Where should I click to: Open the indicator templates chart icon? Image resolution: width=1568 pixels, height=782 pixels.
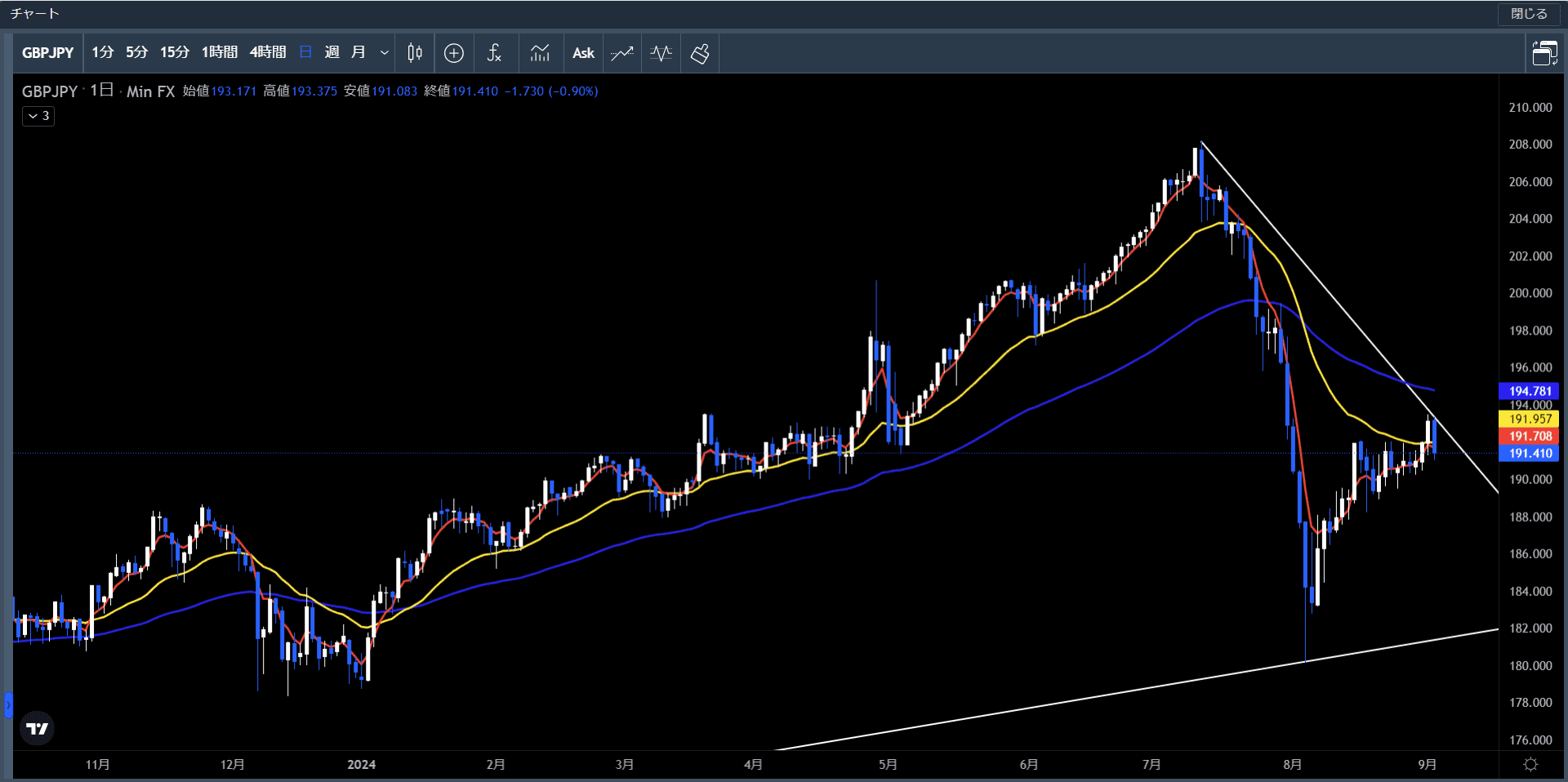click(540, 53)
